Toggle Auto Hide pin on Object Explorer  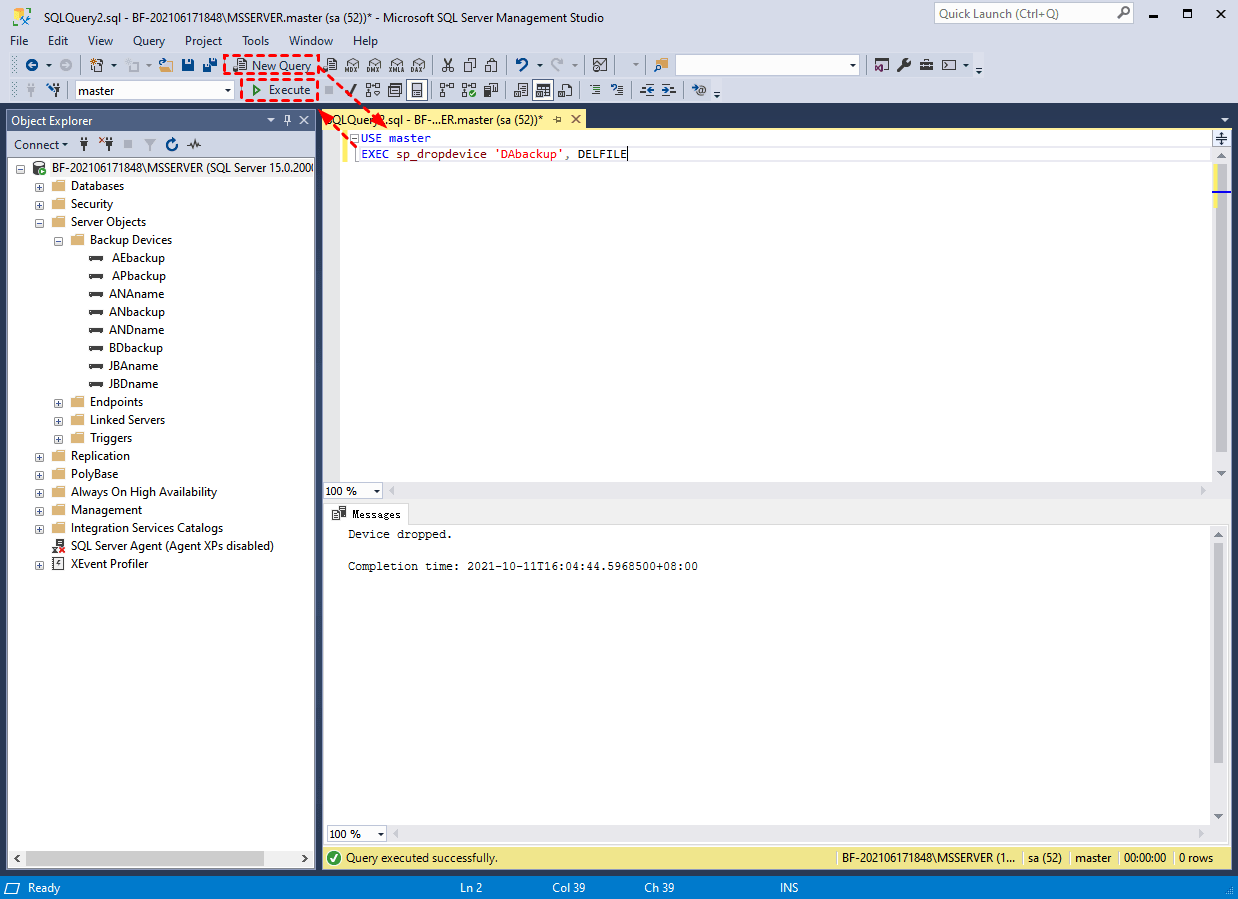click(288, 120)
